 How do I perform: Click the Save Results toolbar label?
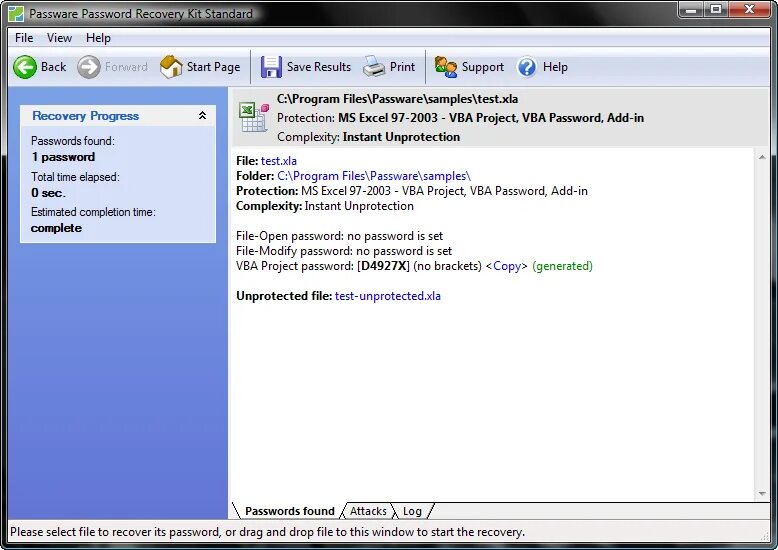click(319, 67)
